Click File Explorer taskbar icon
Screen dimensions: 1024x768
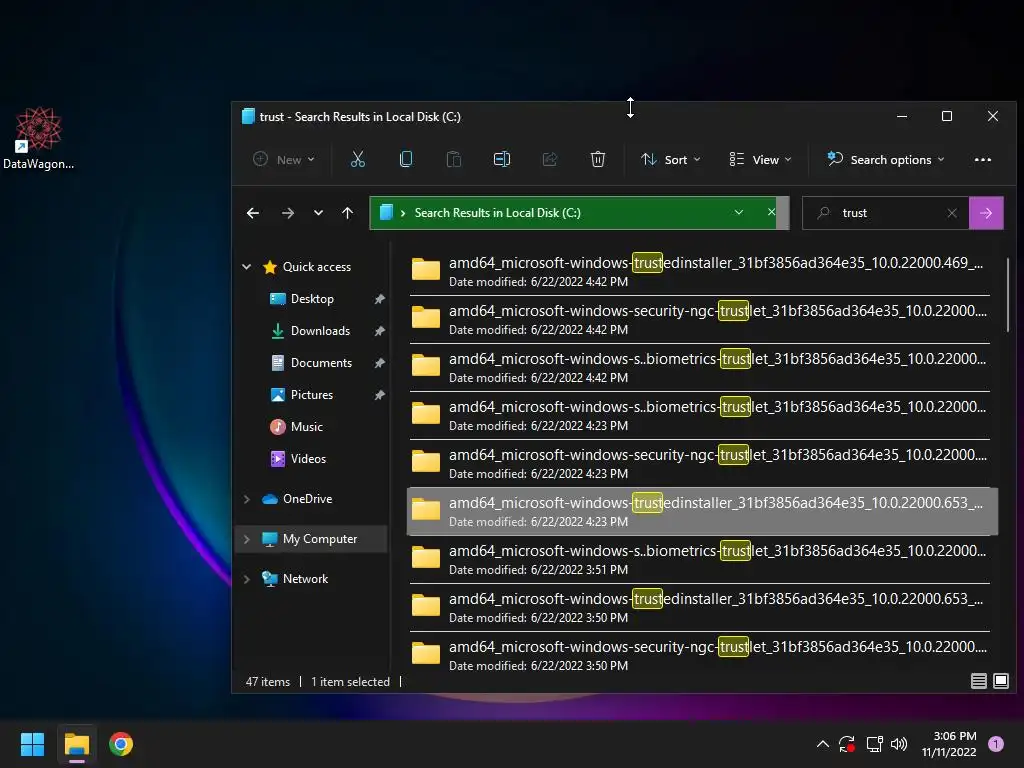[76, 744]
